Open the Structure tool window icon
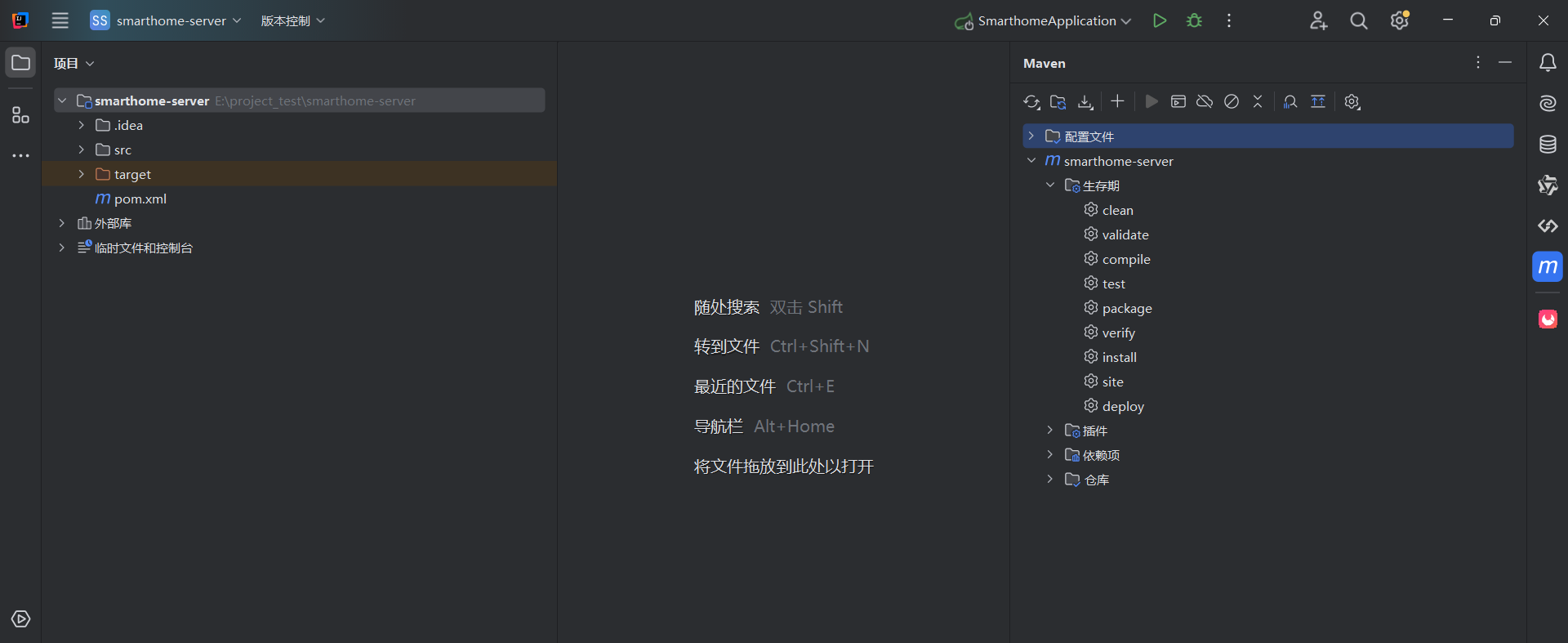Viewport: 1568px width, 643px height. [x=21, y=115]
